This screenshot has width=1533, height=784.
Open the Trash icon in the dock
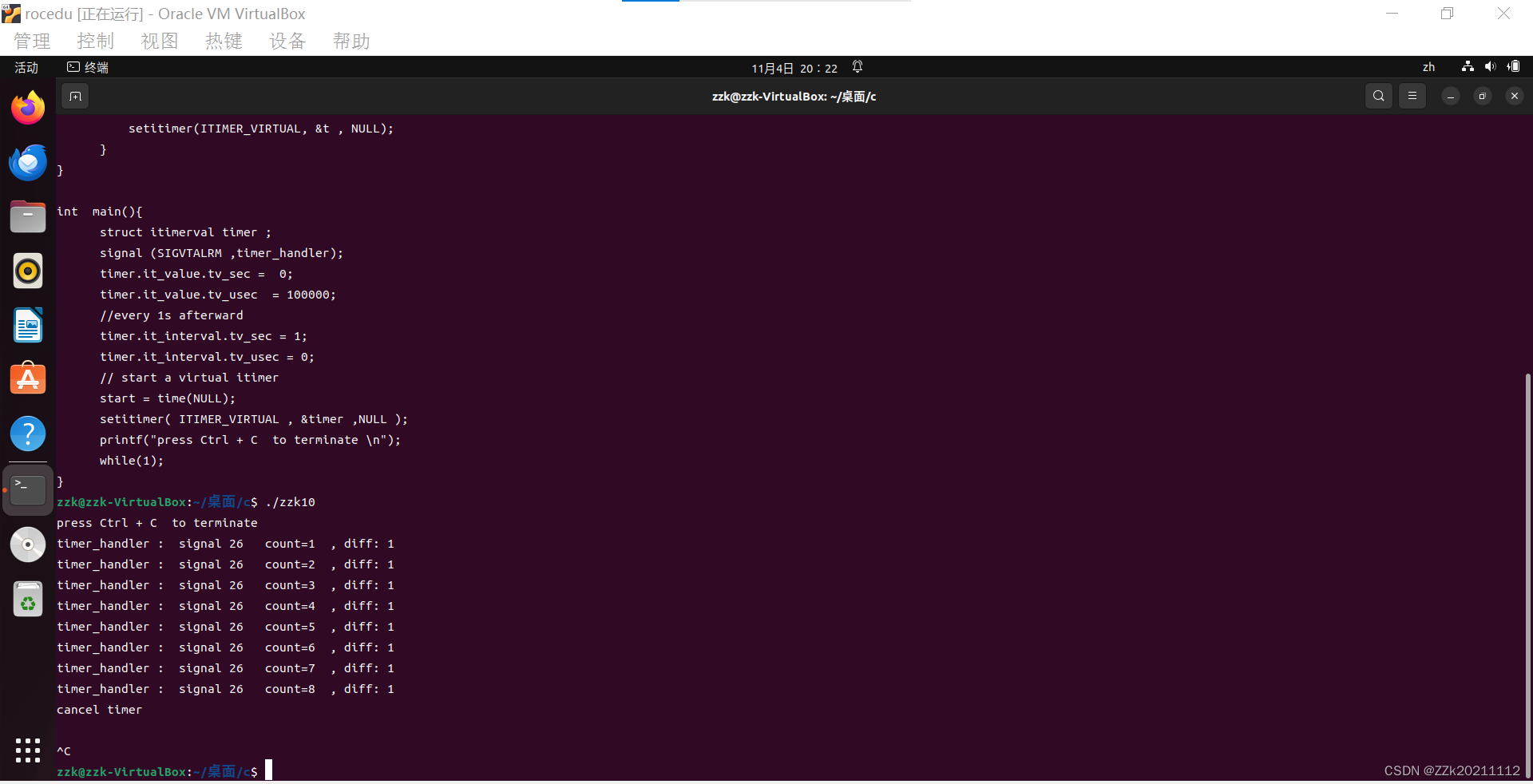coord(28,599)
